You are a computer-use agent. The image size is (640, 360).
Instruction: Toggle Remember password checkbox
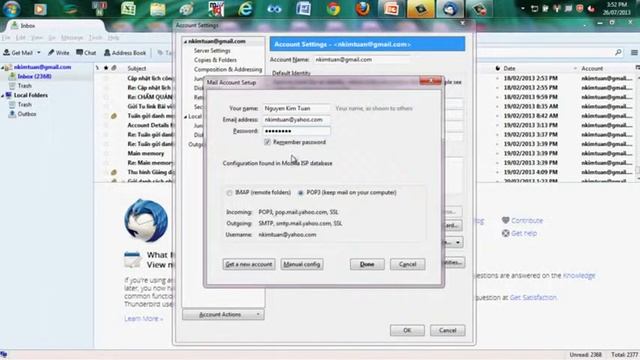(x=267, y=142)
